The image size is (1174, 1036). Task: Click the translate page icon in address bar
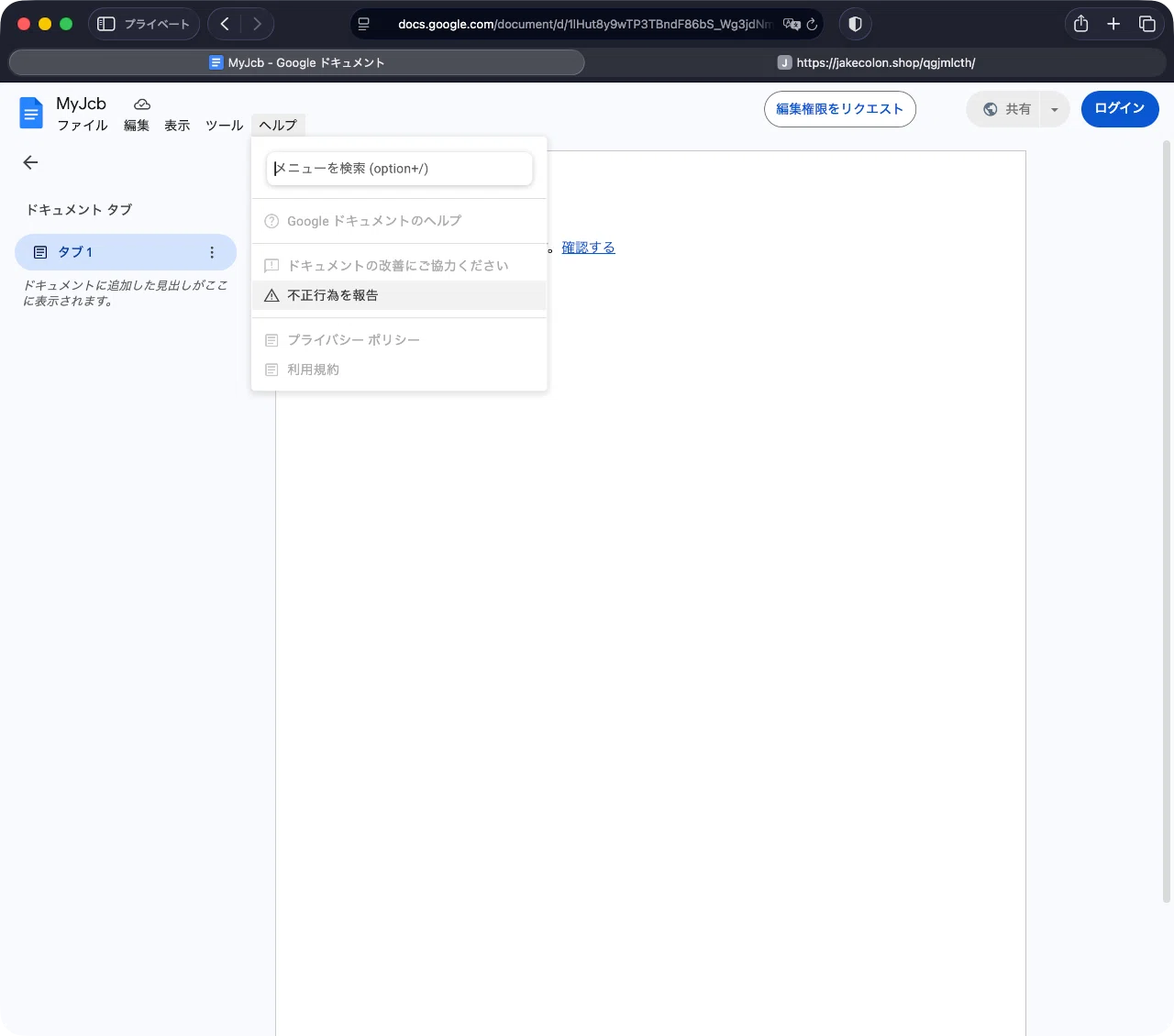tap(792, 24)
